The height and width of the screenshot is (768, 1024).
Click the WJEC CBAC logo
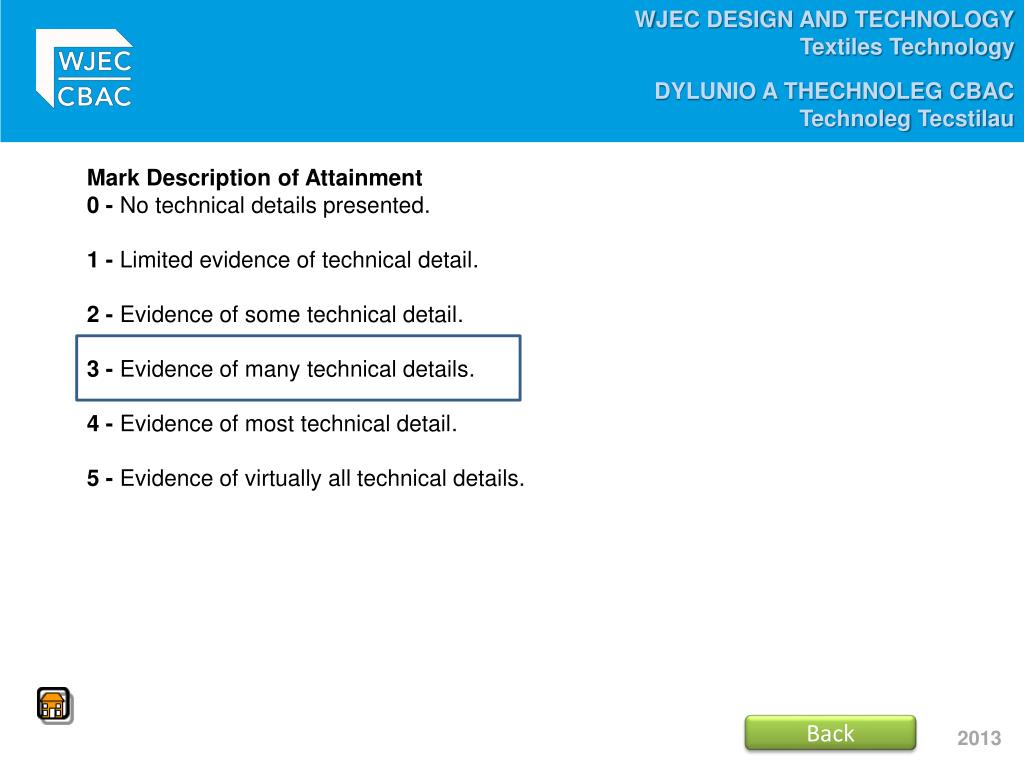pyautogui.click(x=84, y=68)
